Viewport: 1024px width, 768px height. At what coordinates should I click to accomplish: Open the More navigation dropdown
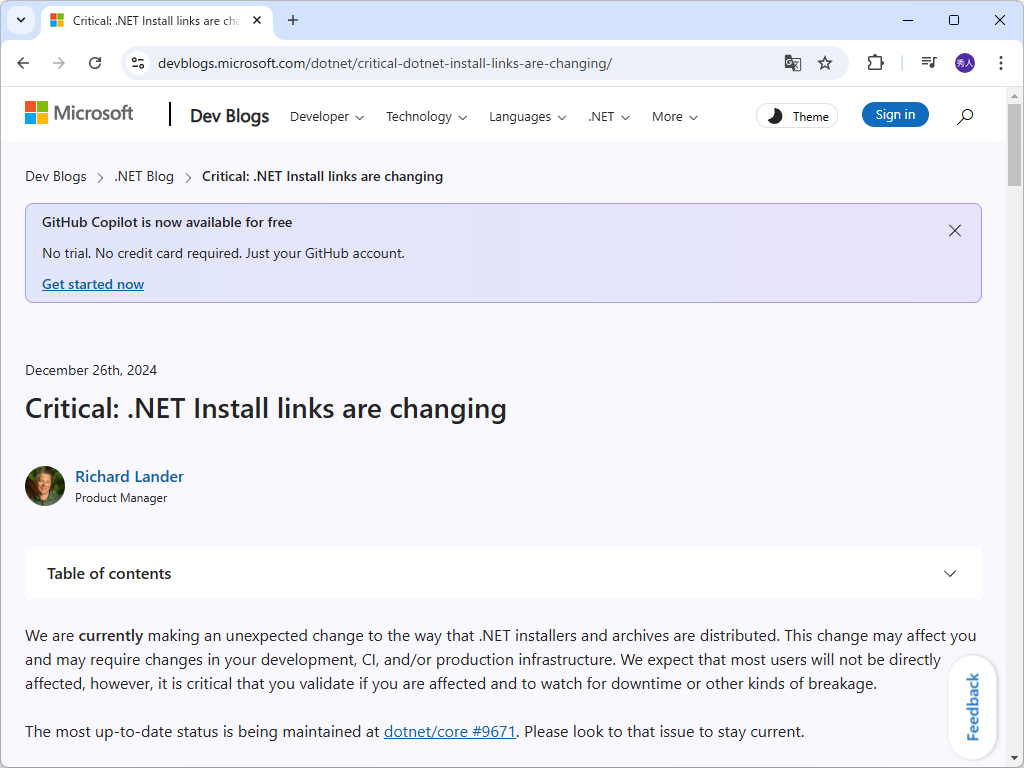click(x=674, y=117)
